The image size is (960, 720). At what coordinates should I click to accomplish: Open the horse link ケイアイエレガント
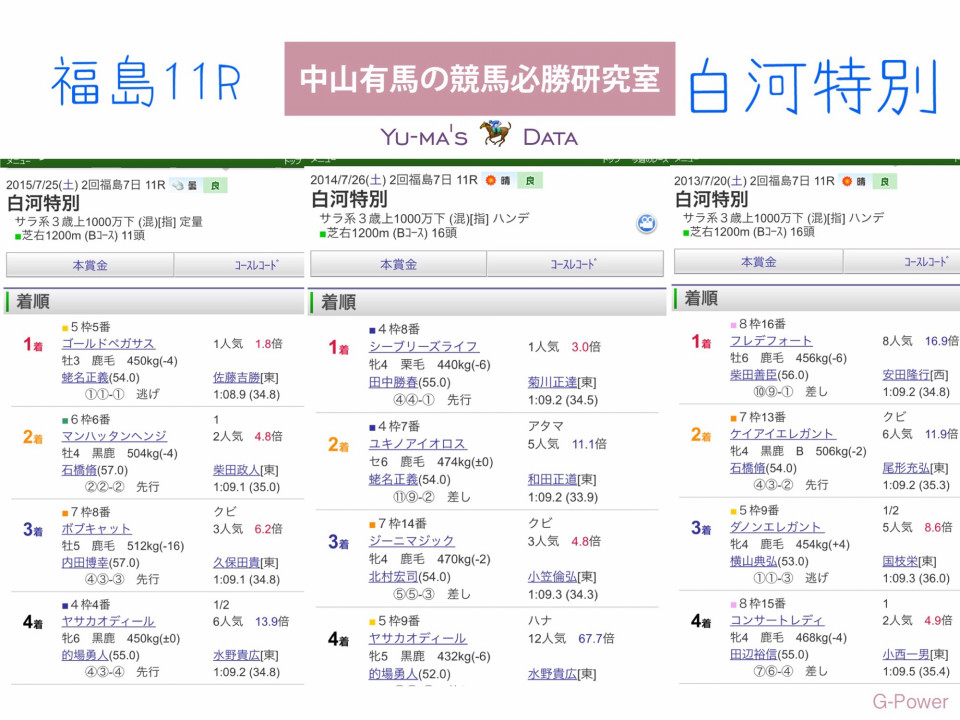(x=783, y=434)
